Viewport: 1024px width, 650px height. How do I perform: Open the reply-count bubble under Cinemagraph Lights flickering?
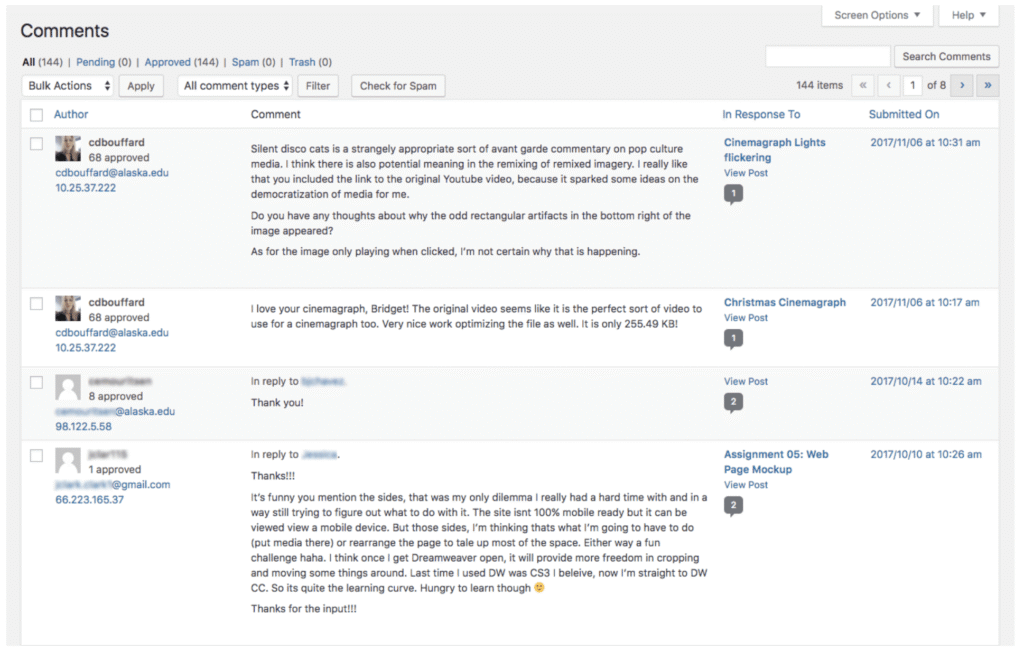tap(734, 193)
